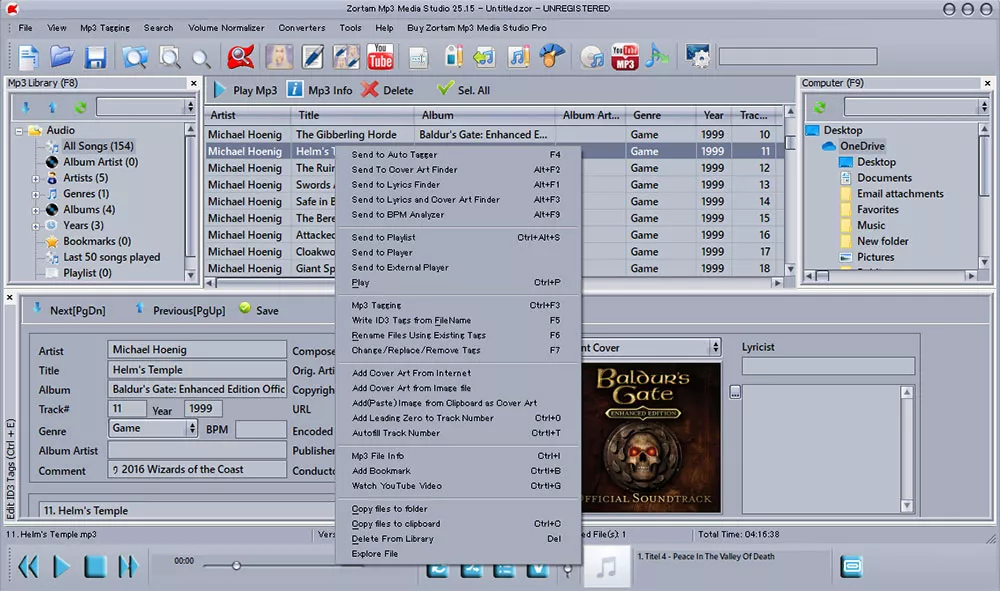Choose Watch YouTube Video from the context menu
This screenshot has width=1000, height=591.
click(458, 486)
